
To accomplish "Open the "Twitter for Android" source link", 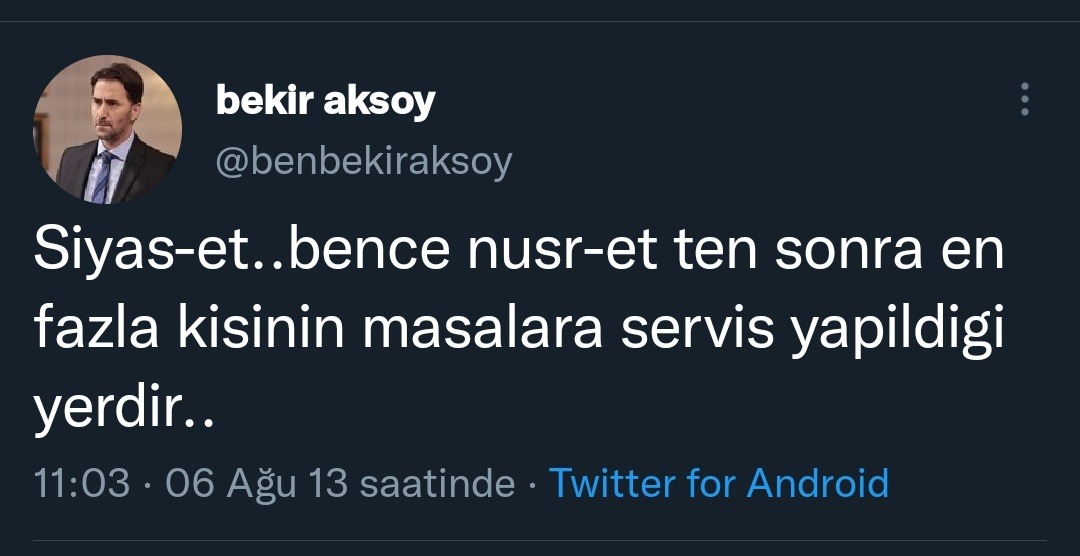I will 719,483.
